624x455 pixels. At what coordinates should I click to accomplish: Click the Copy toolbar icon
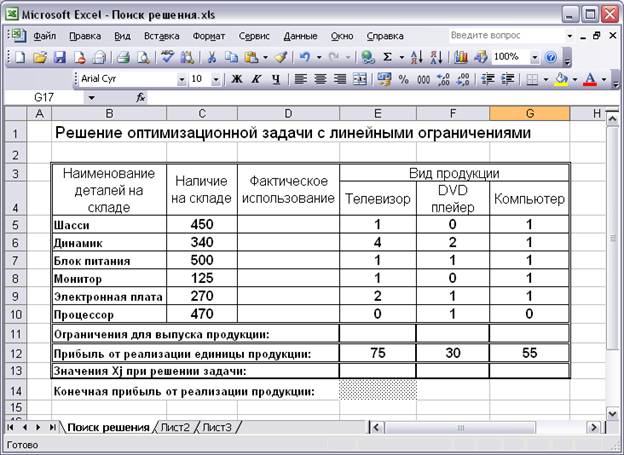[231, 57]
